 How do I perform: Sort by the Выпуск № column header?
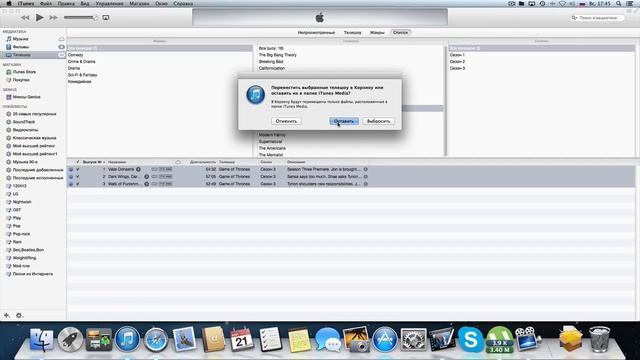point(93,162)
